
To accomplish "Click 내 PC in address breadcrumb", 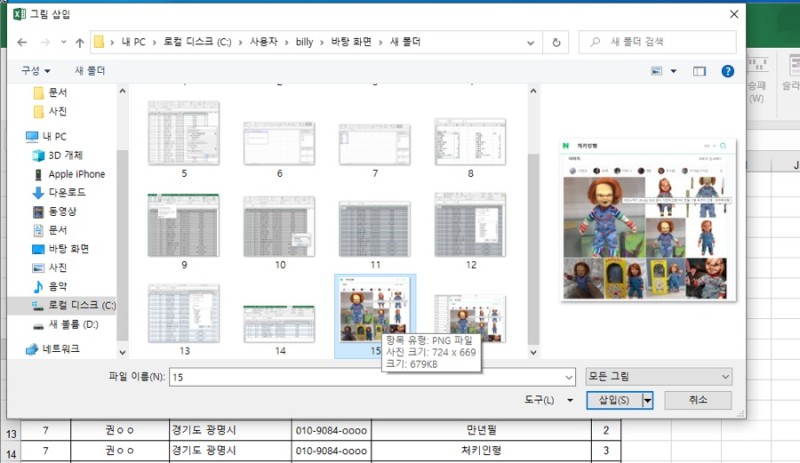I will [133, 42].
